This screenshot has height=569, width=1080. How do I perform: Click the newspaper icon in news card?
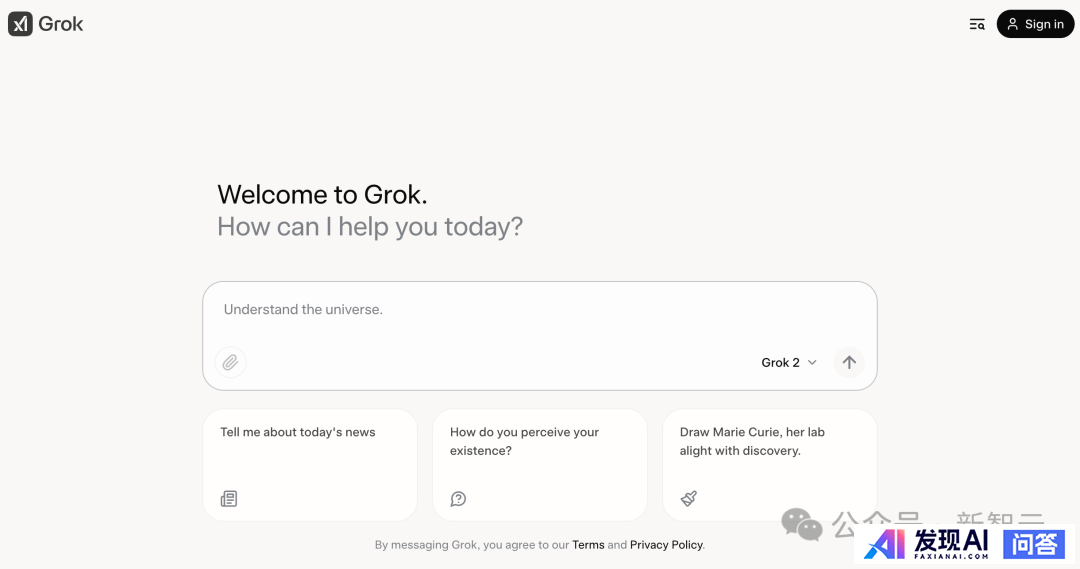(x=229, y=499)
